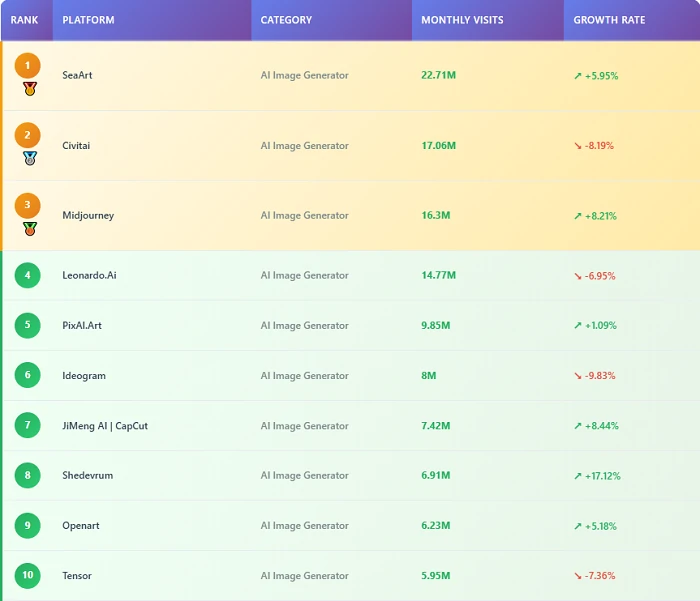The image size is (700, 601).
Task: Click AI Image Generator category for Tensor
Action: (x=304, y=576)
